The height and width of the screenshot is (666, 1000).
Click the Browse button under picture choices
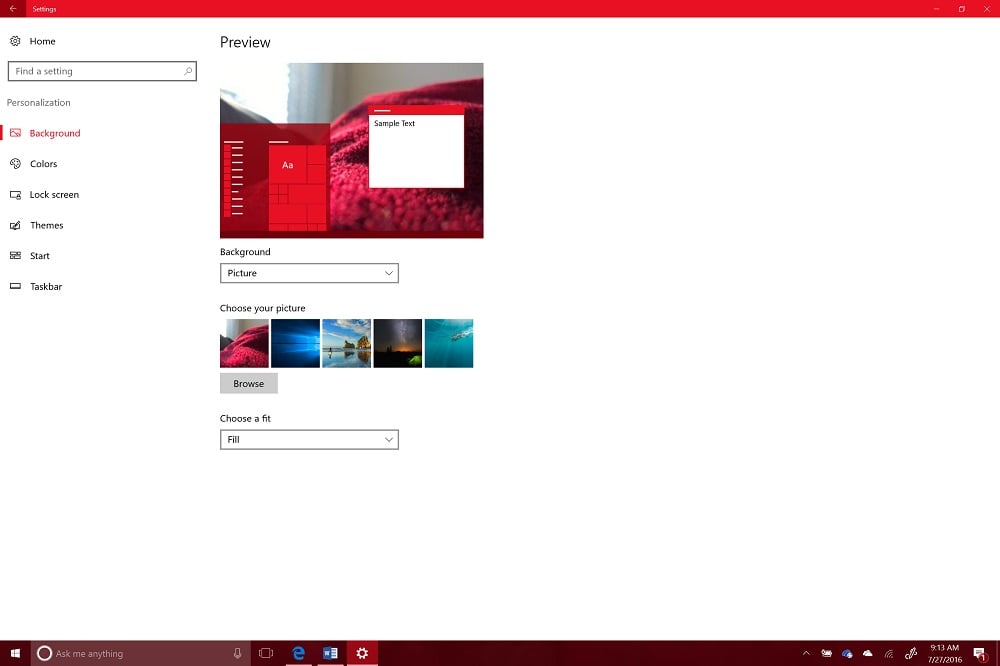[248, 383]
